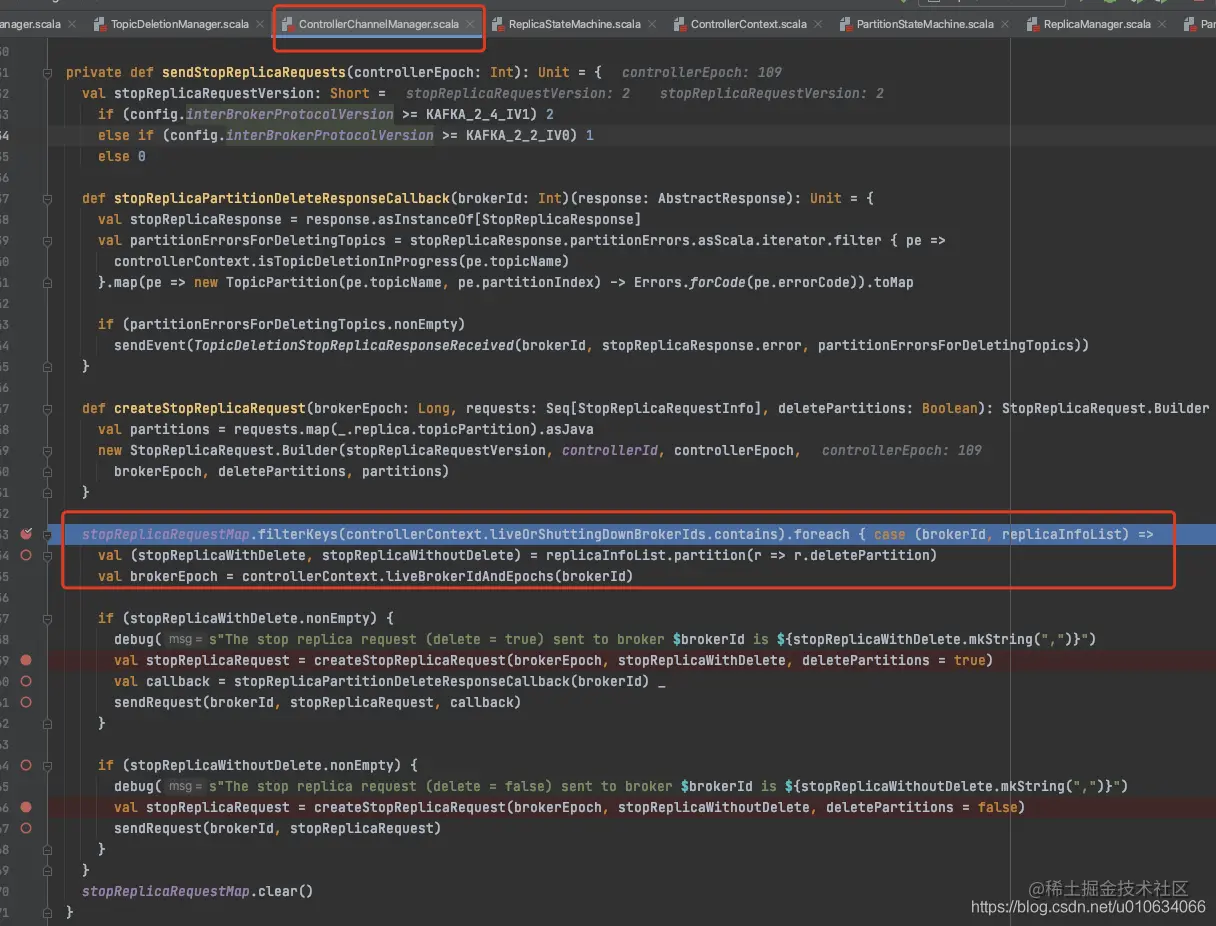Click the TopicDeletionStopReplicaResponseReceived identifier
The image size is (1216, 926).
pos(354,345)
